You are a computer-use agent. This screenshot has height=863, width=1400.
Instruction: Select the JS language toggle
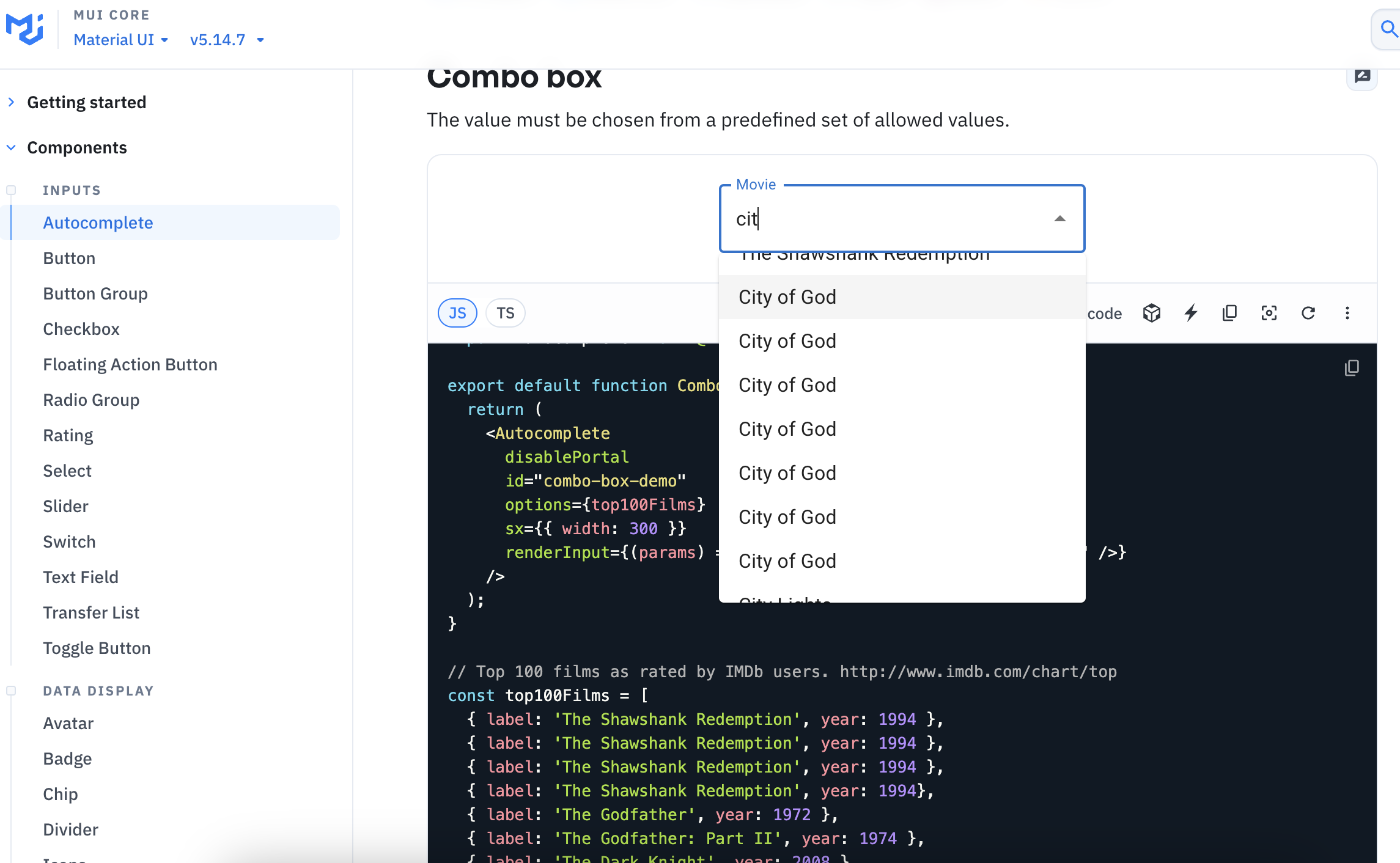click(457, 312)
